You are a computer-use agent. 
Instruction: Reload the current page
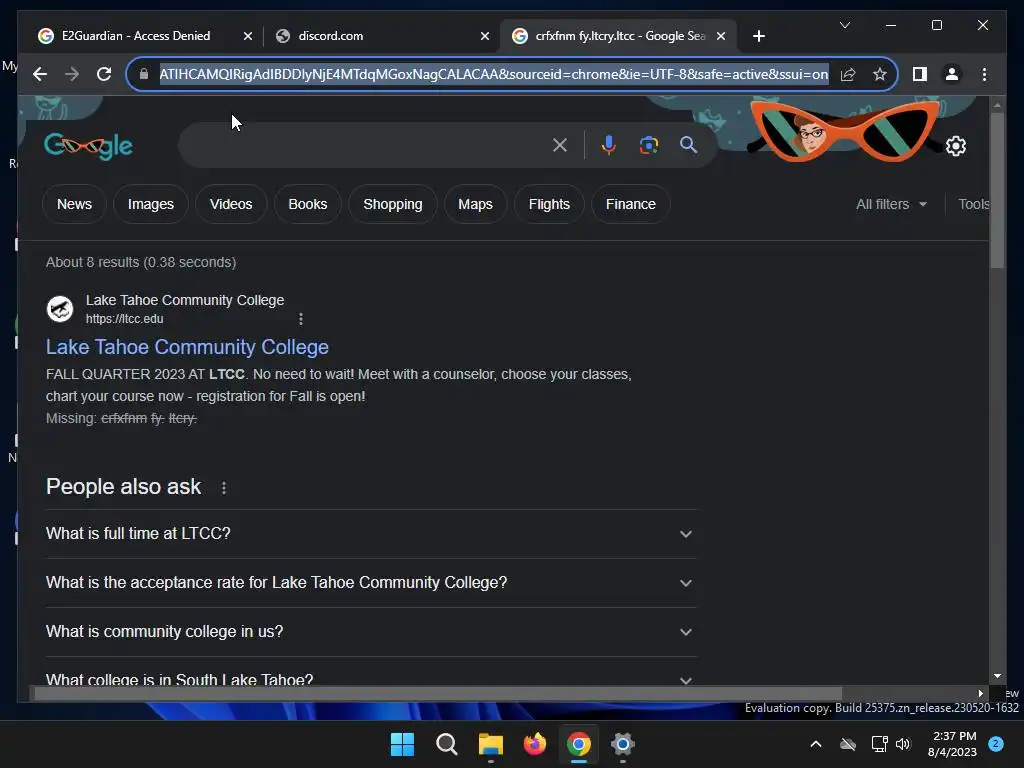104,74
